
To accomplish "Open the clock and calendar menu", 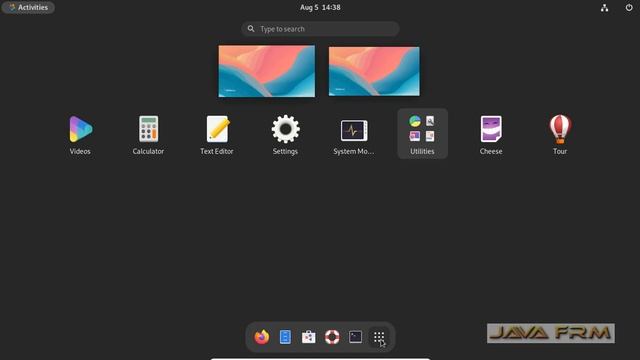I will (x=320, y=7).
